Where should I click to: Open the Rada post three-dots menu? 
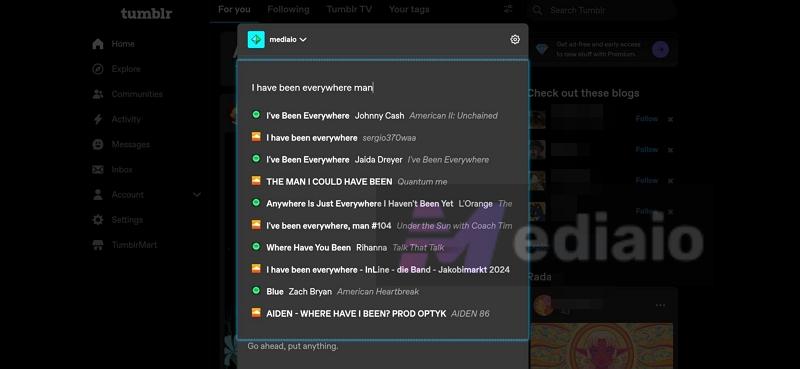click(660, 305)
